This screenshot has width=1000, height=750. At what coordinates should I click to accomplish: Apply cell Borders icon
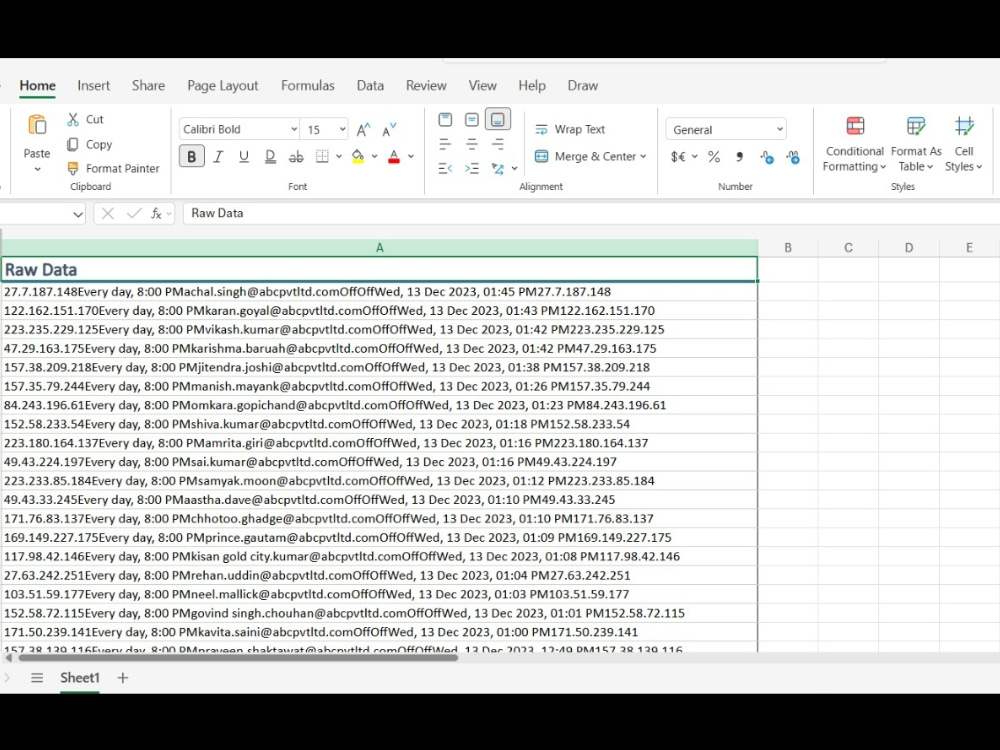(323, 157)
